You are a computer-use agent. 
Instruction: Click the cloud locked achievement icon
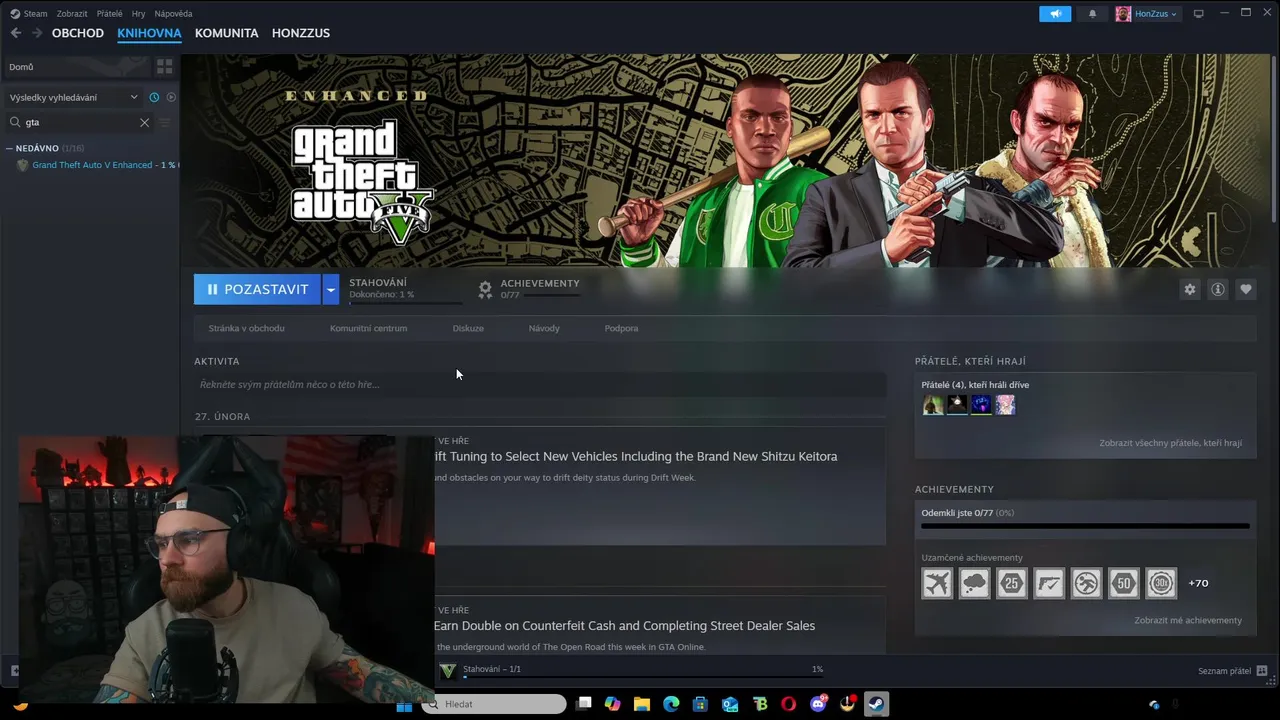tap(974, 583)
